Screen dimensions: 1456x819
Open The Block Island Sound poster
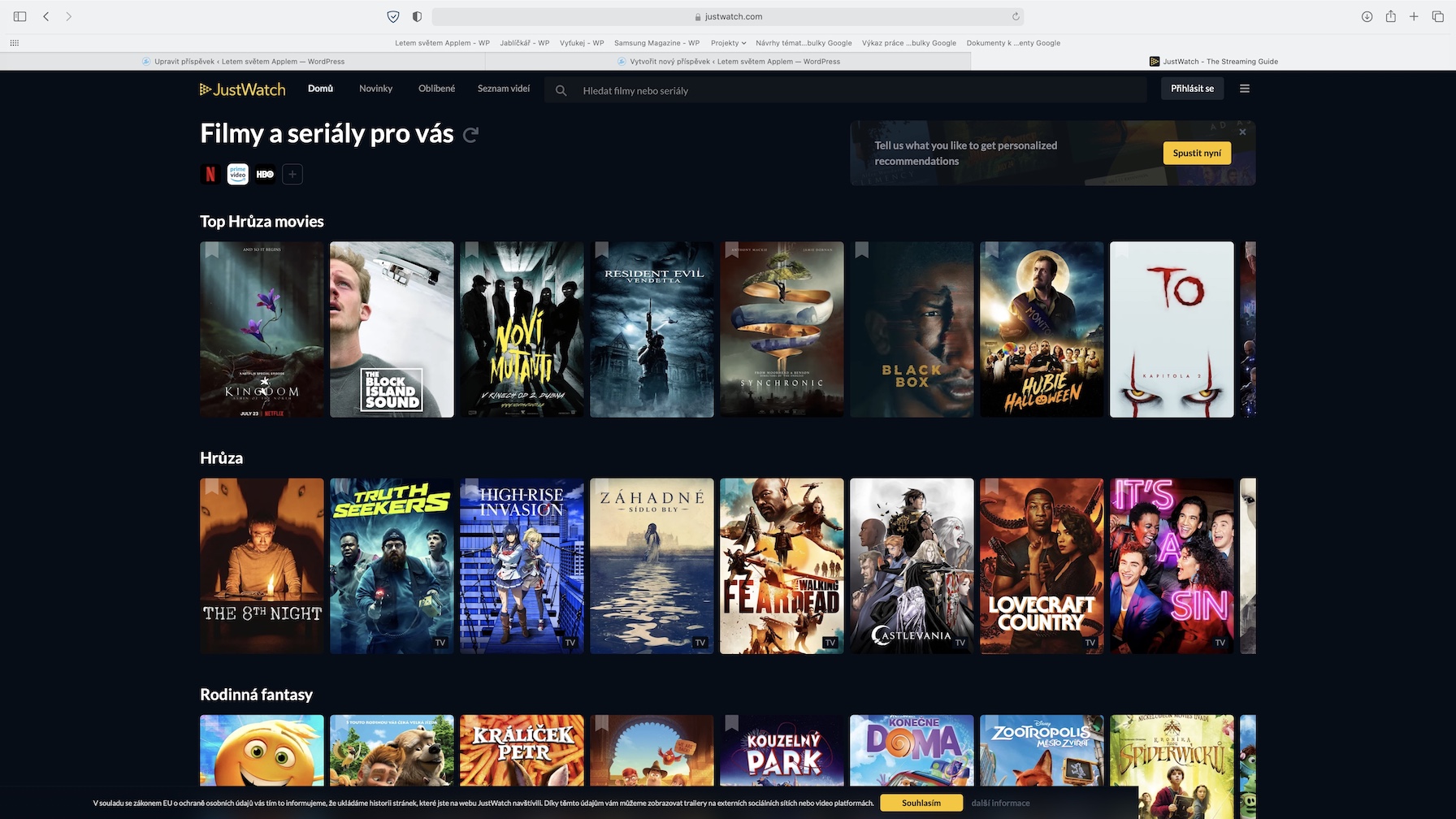click(392, 329)
